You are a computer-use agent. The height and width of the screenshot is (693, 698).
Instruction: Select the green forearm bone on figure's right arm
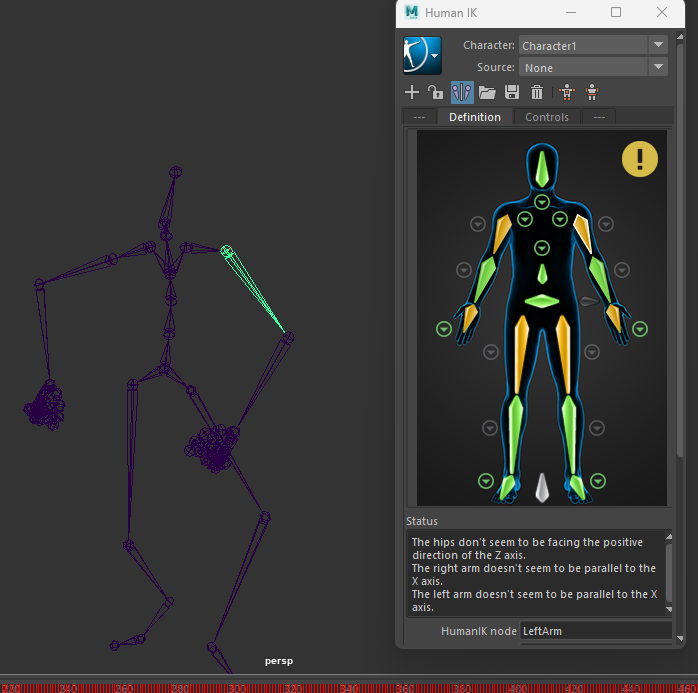(x=485, y=280)
